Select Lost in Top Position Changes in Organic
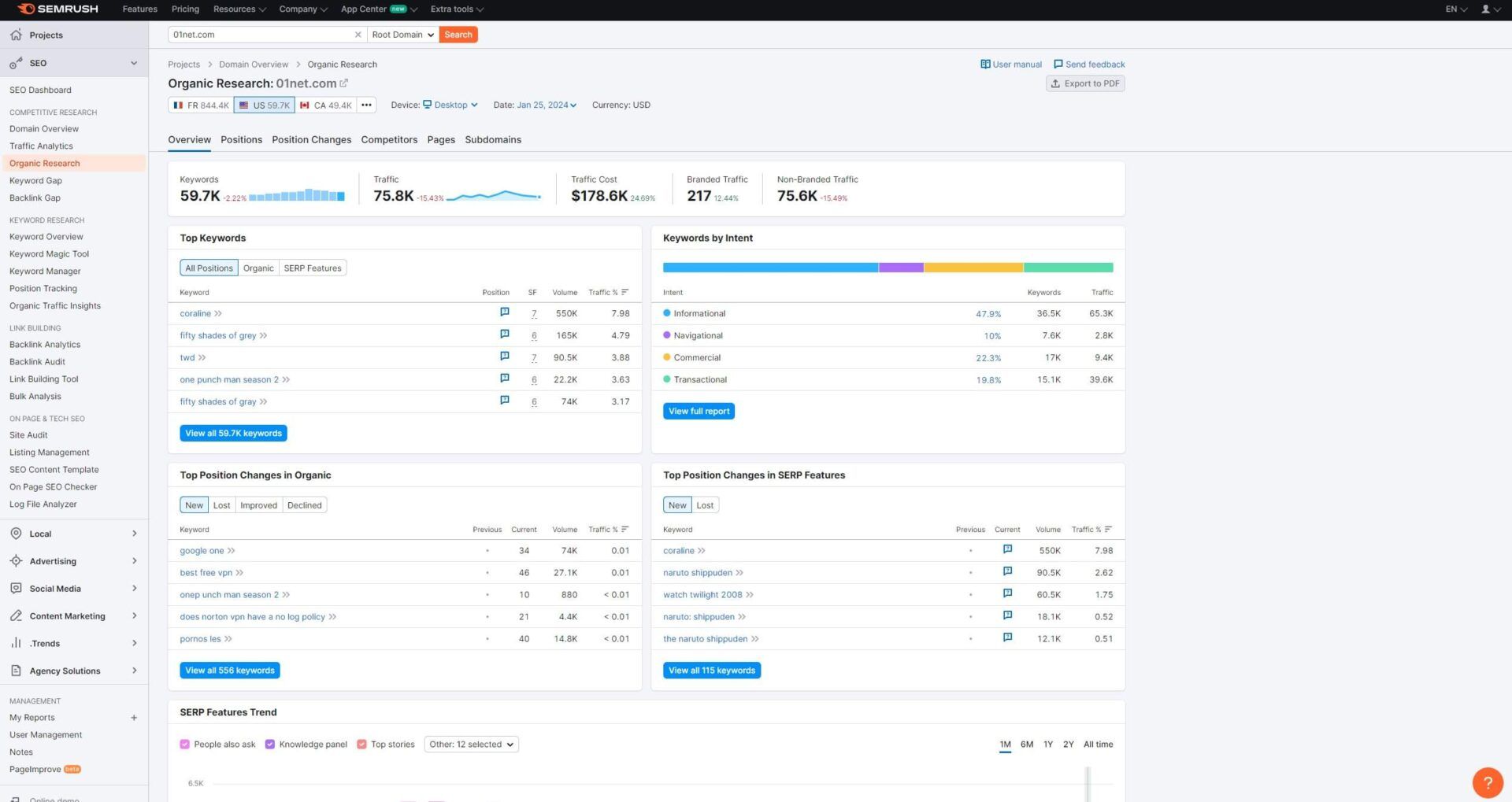This screenshot has height=802, width=1512. 221,505
